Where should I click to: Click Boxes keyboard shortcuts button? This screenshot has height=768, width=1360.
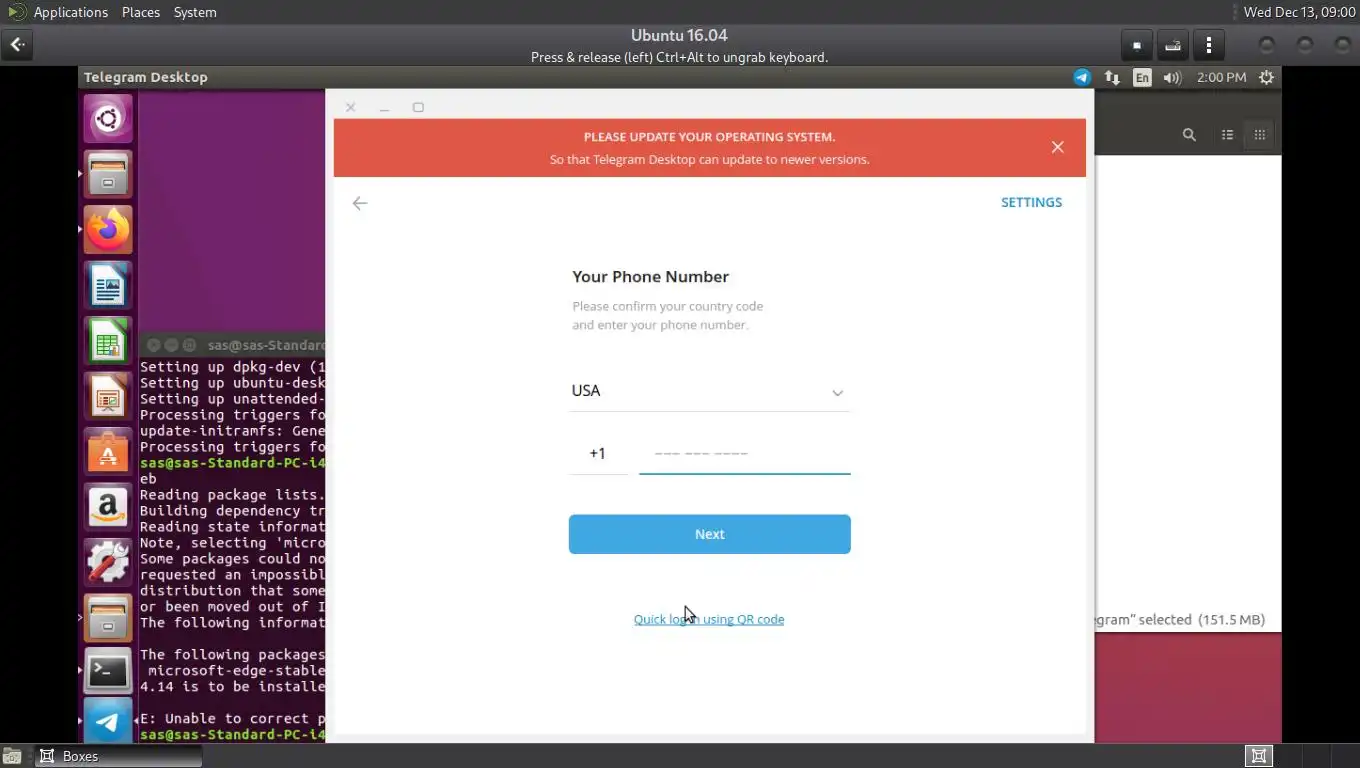tap(1172, 45)
